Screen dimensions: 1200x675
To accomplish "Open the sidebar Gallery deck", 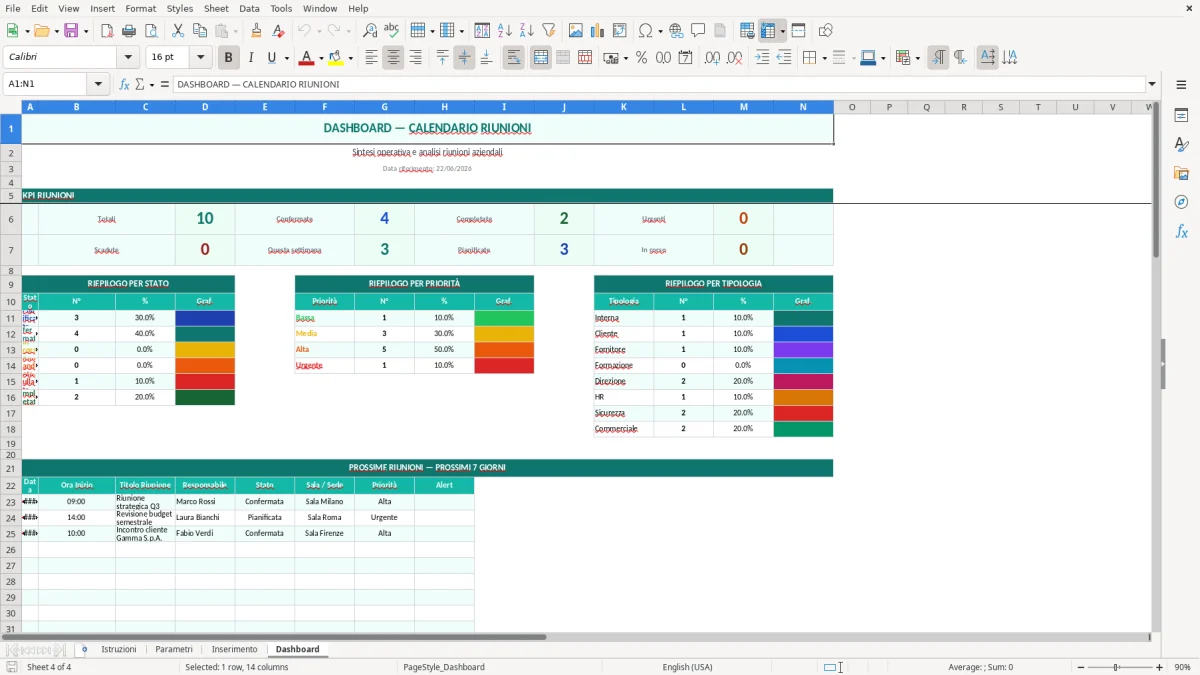I will pyautogui.click(x=1181, y=174).
